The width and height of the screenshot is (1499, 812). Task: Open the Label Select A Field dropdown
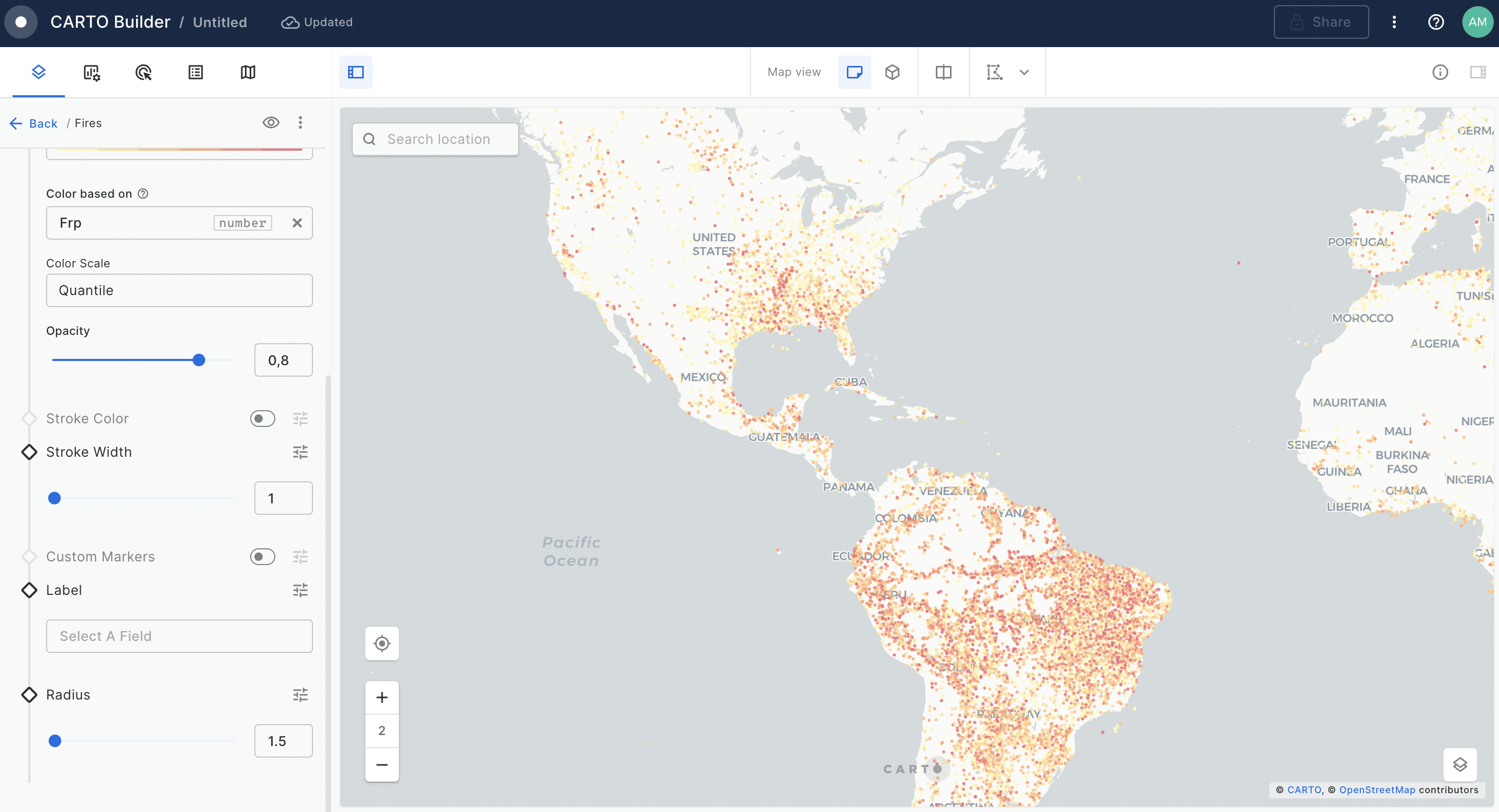179,636
